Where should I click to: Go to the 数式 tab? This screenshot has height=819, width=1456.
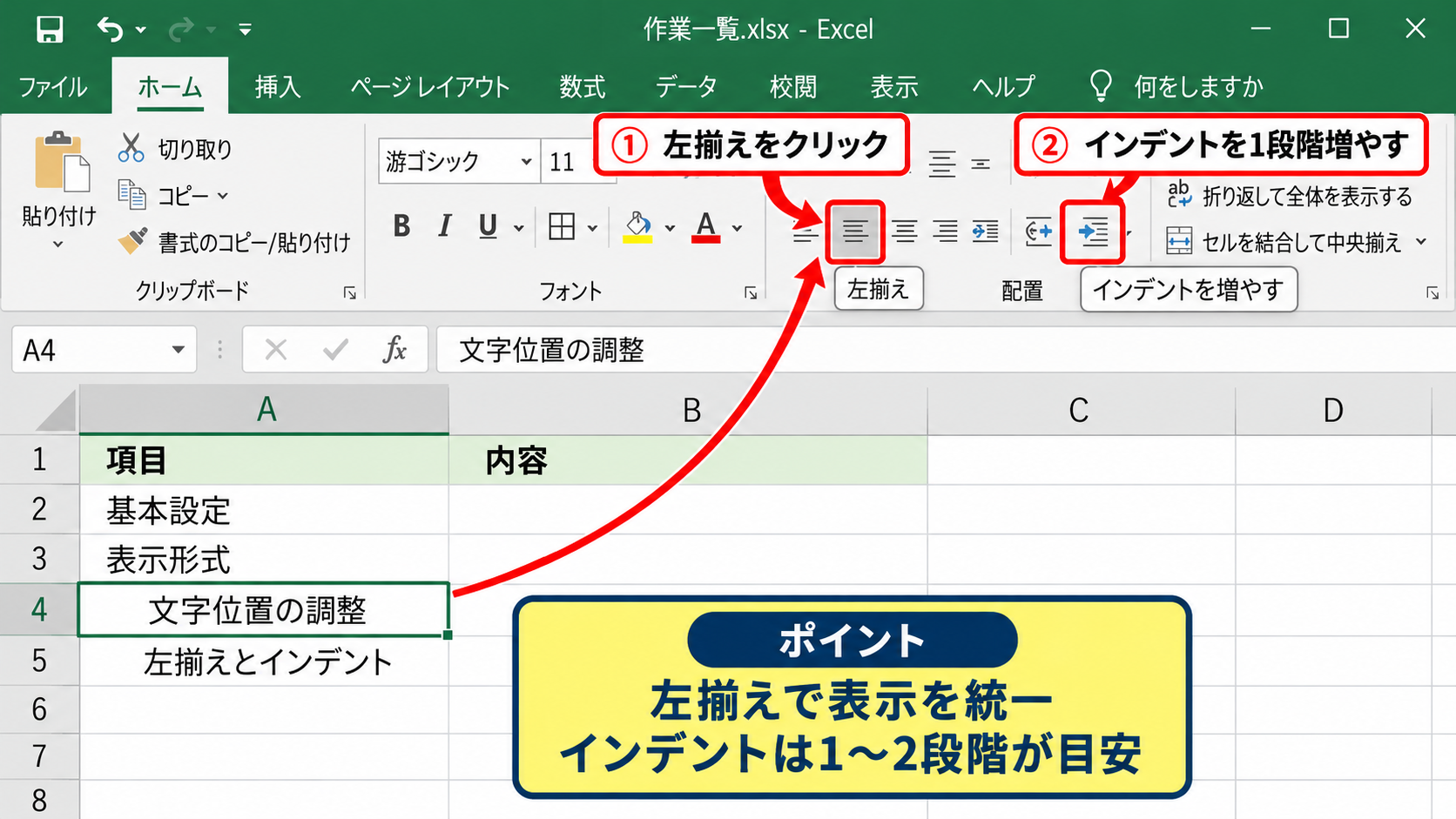(x=582, y=86)
